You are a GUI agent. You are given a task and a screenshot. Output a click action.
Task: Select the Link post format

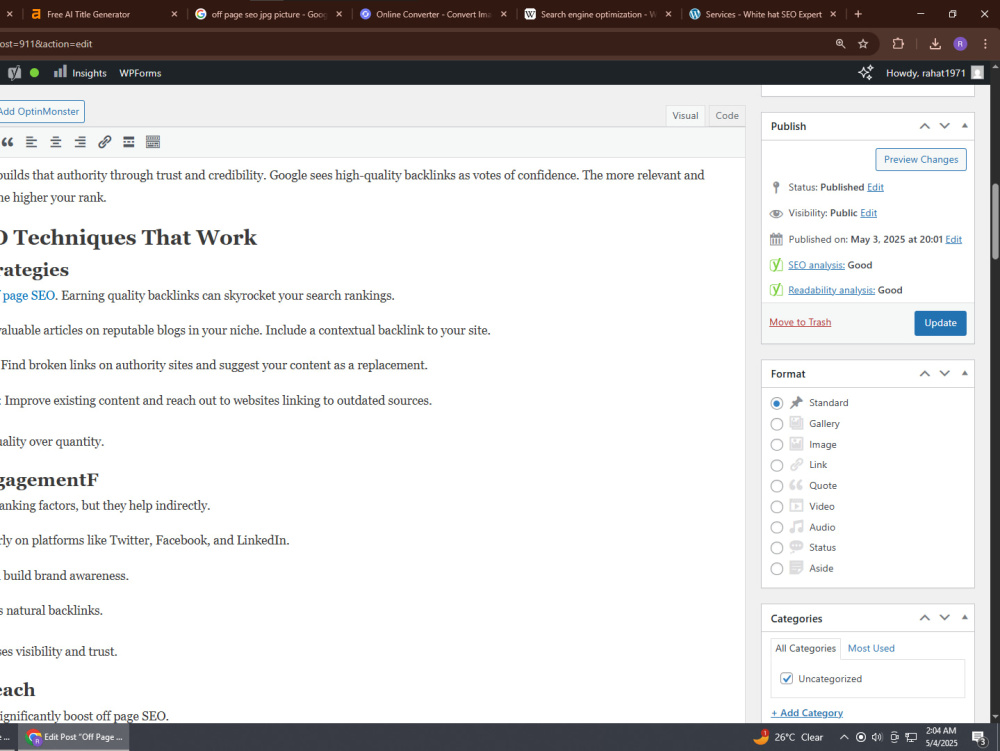(776, 465)
